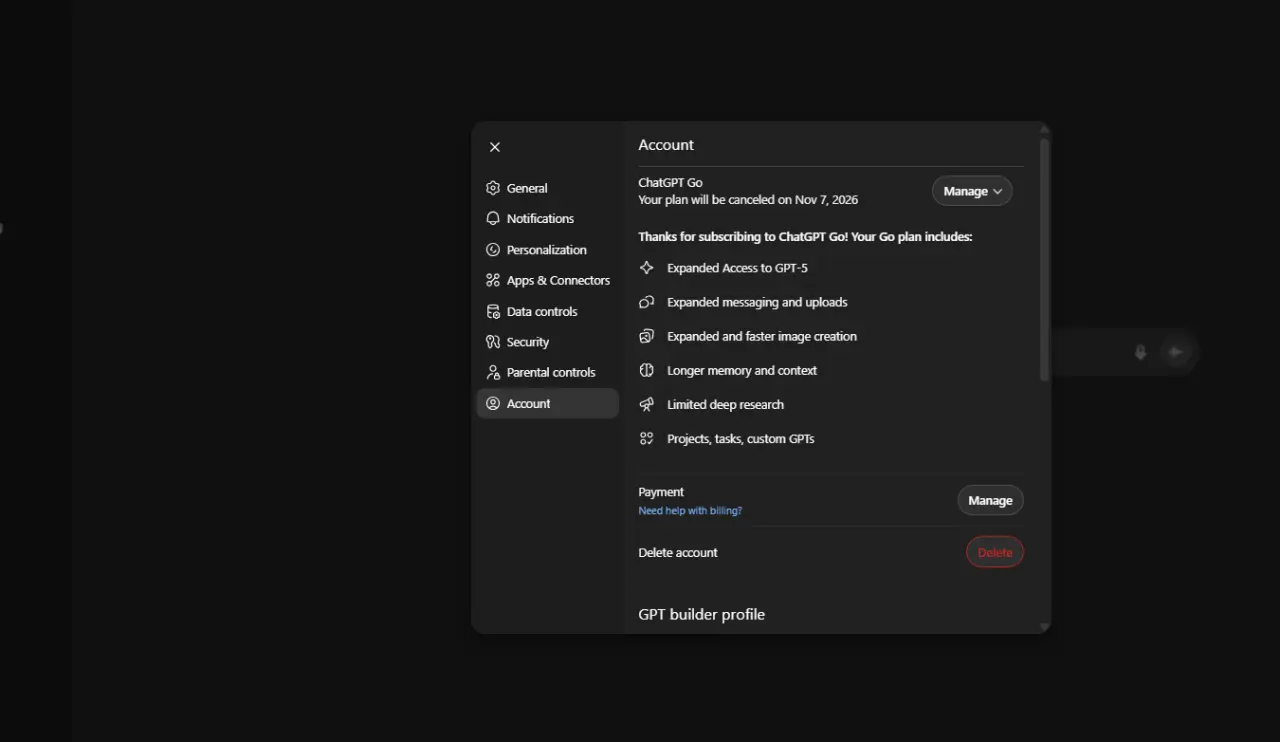Go to Apps & Connectors settings

pyautogui.click(x=548, y=280)
